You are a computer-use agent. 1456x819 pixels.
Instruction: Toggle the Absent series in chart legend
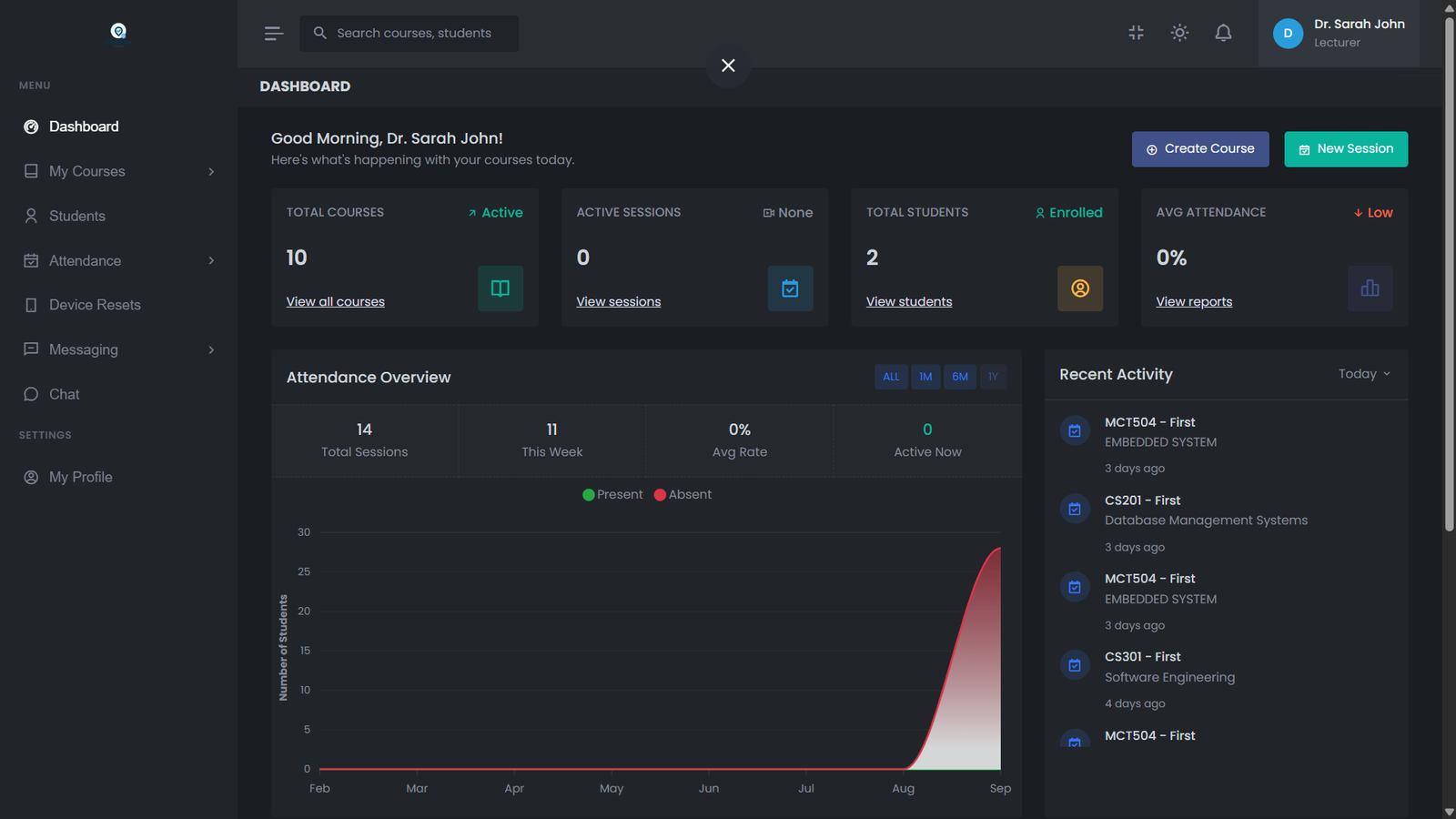(682, 495)
